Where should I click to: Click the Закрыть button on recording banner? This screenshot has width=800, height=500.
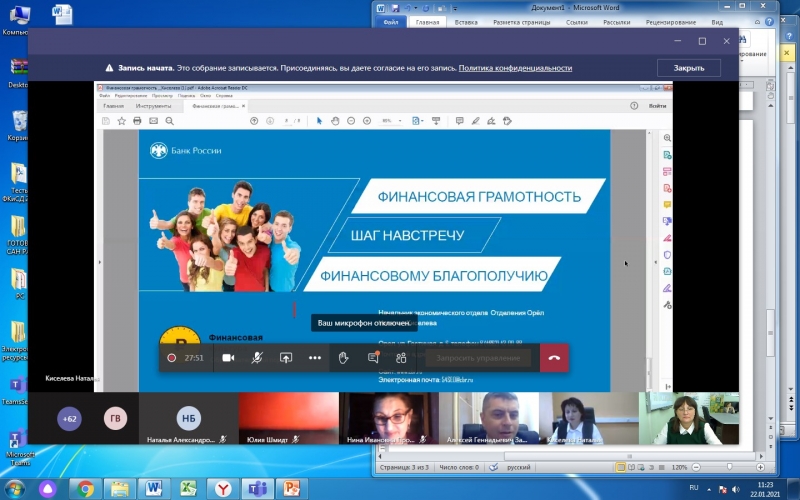tap(689, 68)
